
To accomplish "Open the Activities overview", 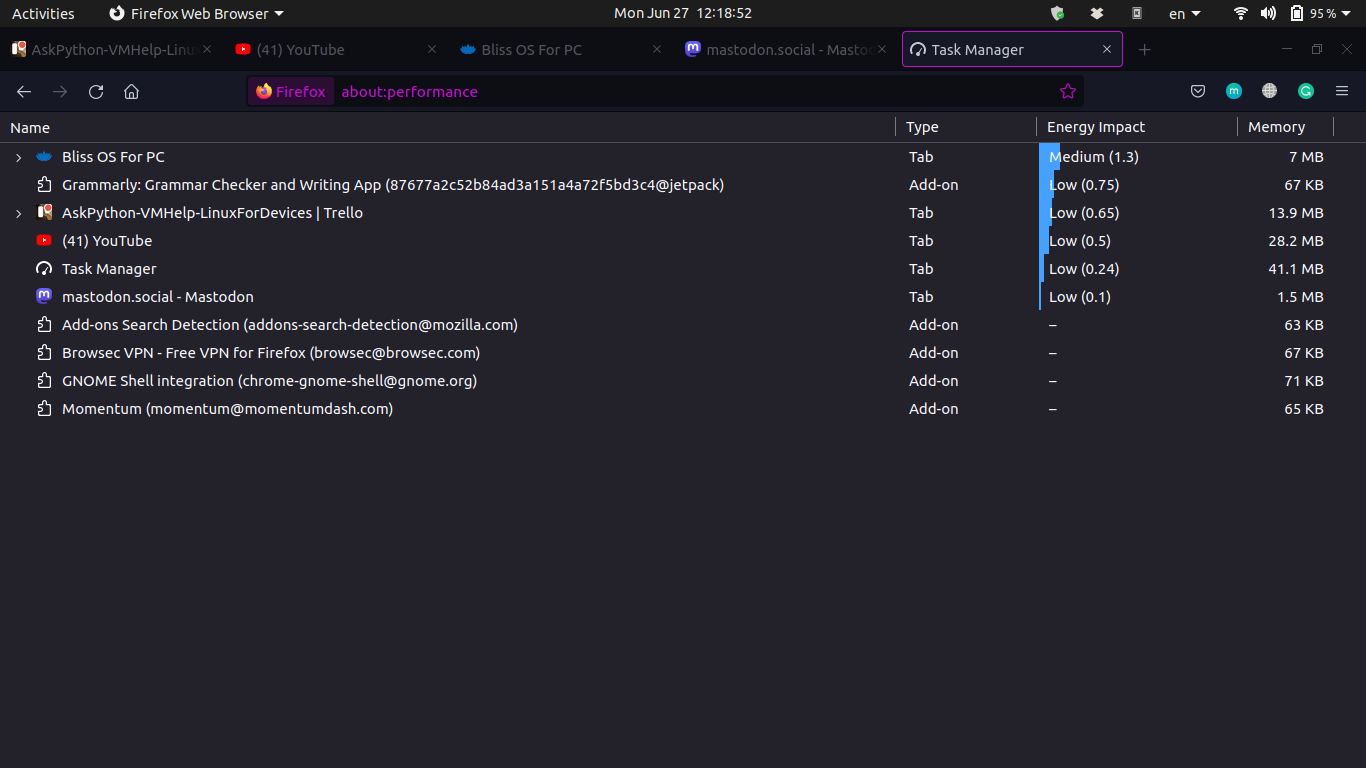I will click(43, 14).
